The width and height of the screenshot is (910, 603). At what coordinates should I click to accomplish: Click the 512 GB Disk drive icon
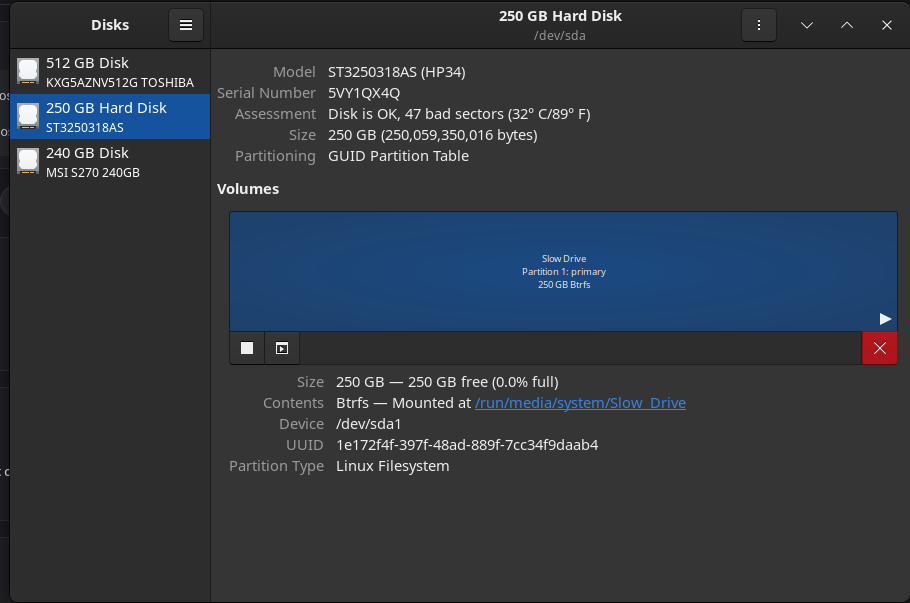[28, 72]
